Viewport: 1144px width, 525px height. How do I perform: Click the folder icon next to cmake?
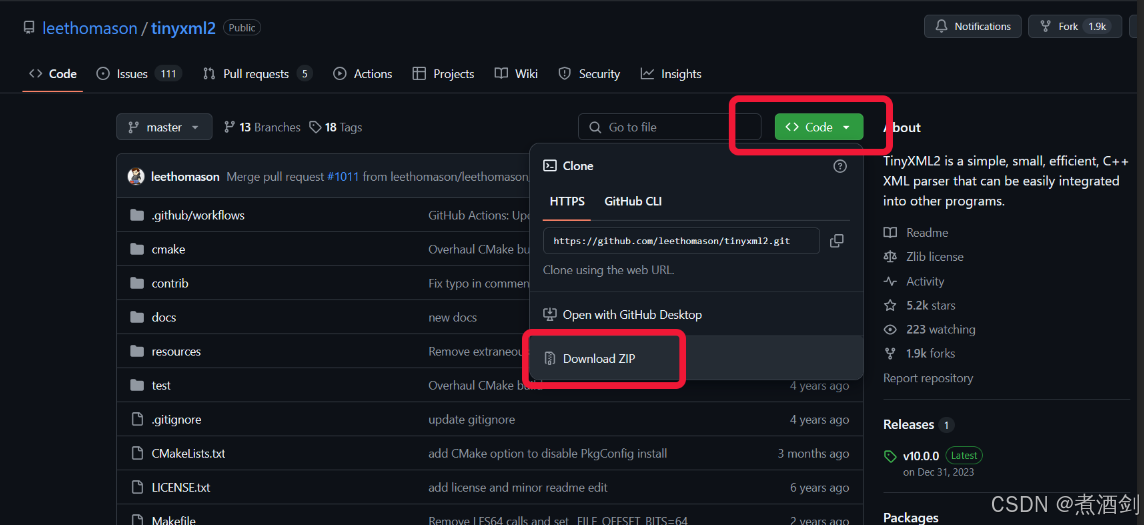pos(136,249)
